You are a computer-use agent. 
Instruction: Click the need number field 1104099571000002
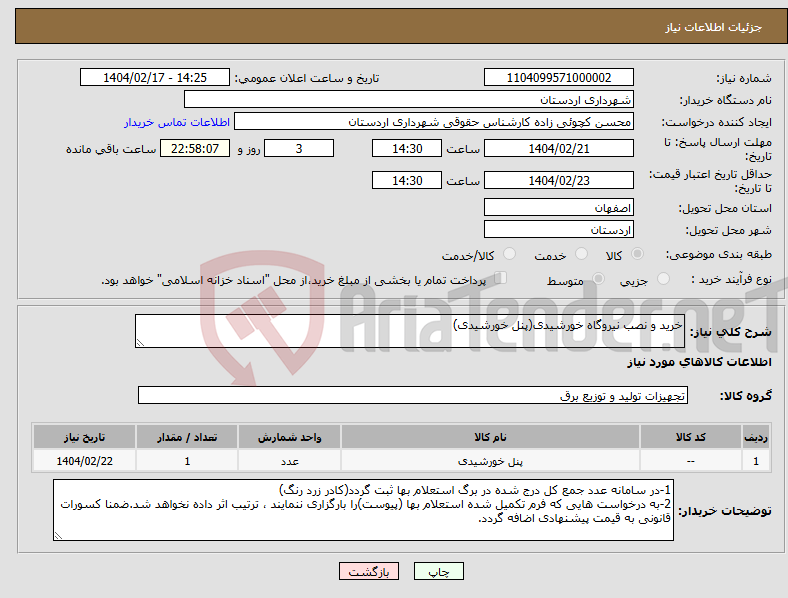click(x=559, y=77)
